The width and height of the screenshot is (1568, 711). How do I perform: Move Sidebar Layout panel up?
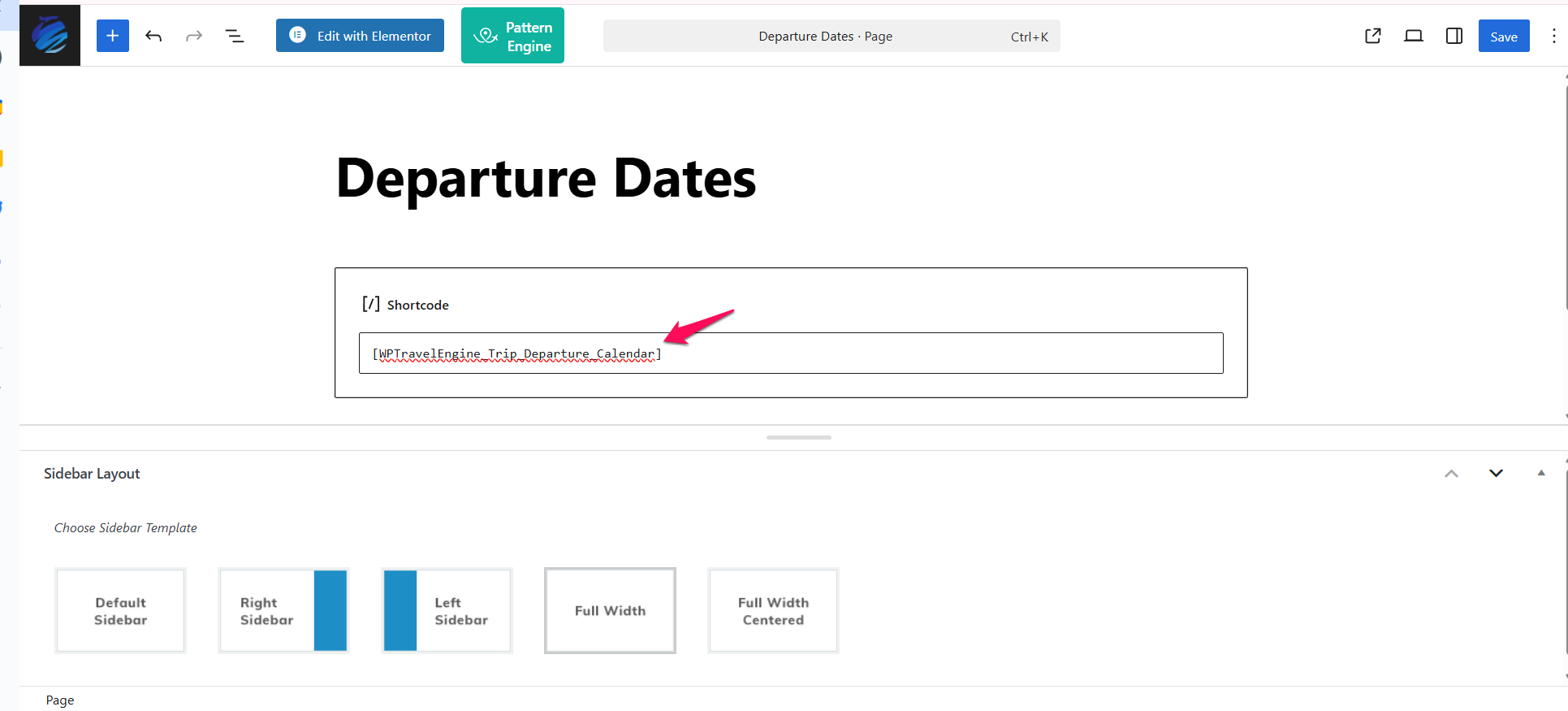[x=1451, y=474]
